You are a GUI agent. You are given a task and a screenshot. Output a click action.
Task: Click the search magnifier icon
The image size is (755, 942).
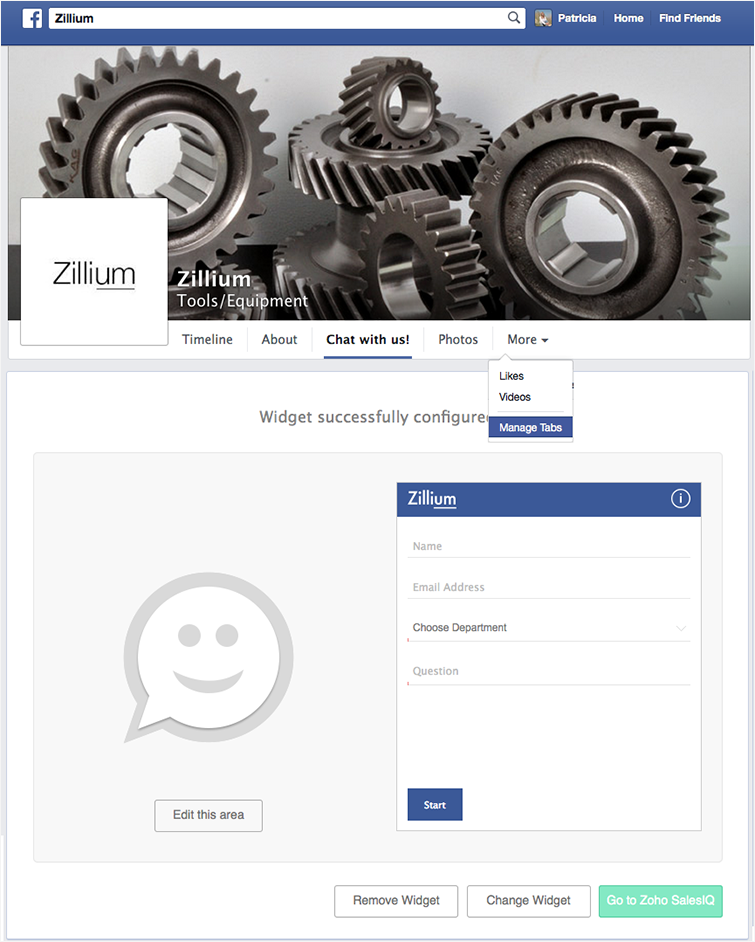coord(514,17)
